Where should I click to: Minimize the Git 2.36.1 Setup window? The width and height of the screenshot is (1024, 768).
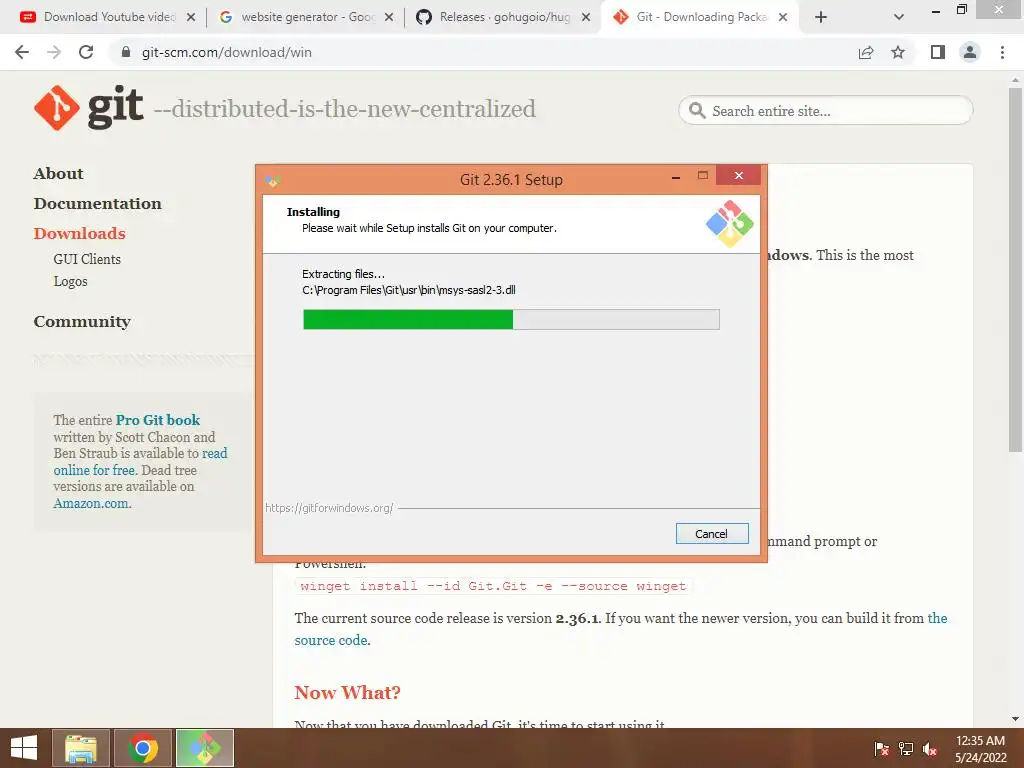tap(676, 178)
